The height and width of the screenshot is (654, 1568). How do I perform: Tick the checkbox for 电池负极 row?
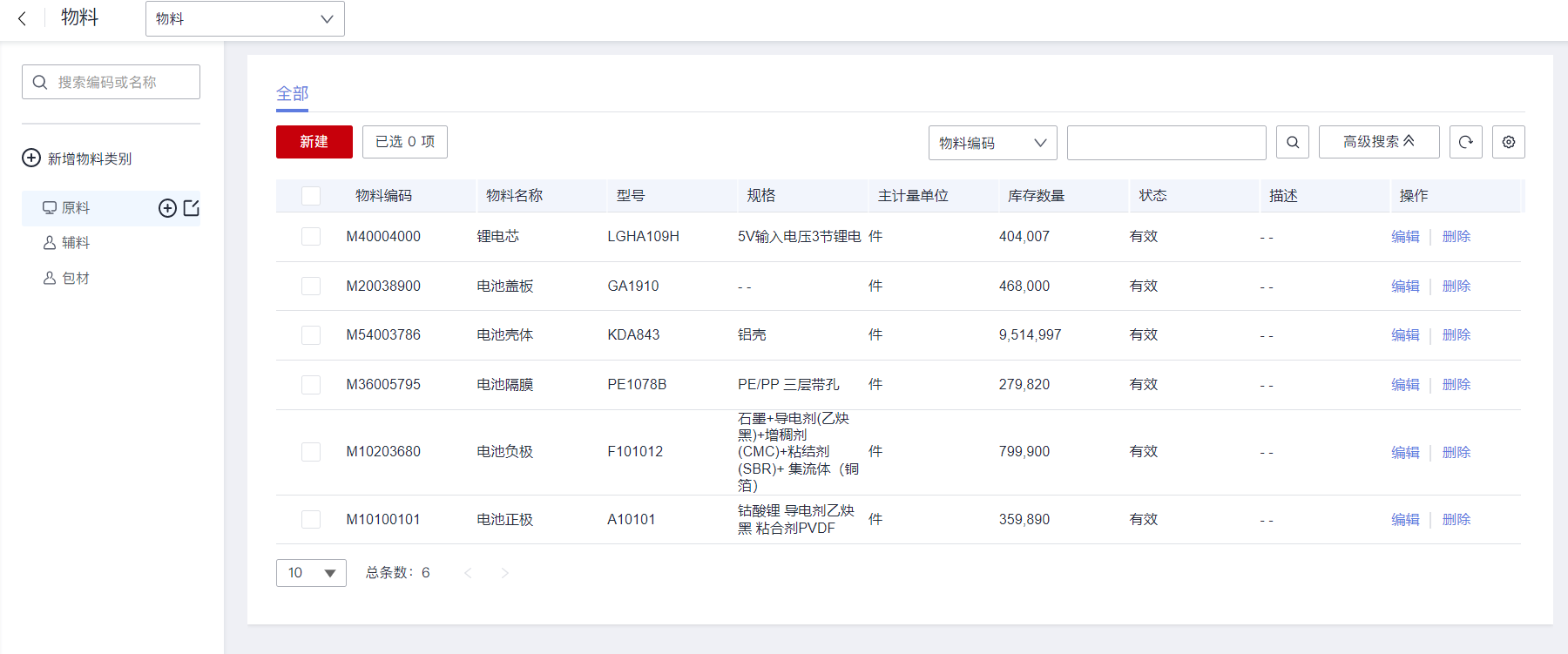[311, 452]
